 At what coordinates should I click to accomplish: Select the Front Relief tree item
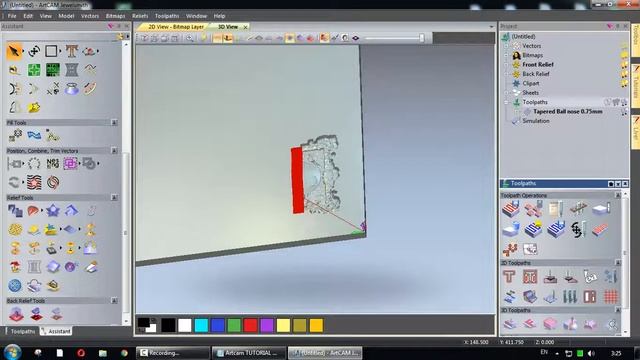(538, 64)
